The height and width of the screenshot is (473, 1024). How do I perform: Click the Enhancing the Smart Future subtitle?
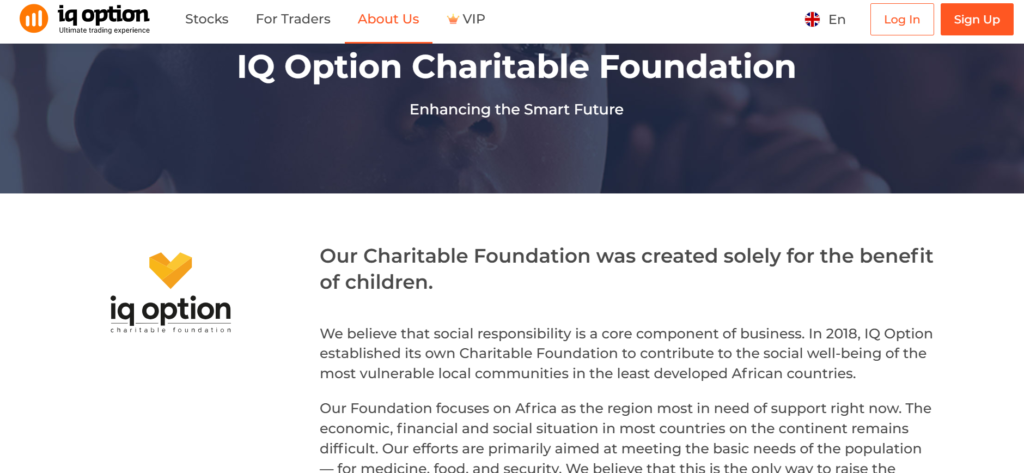click(517, 110)
